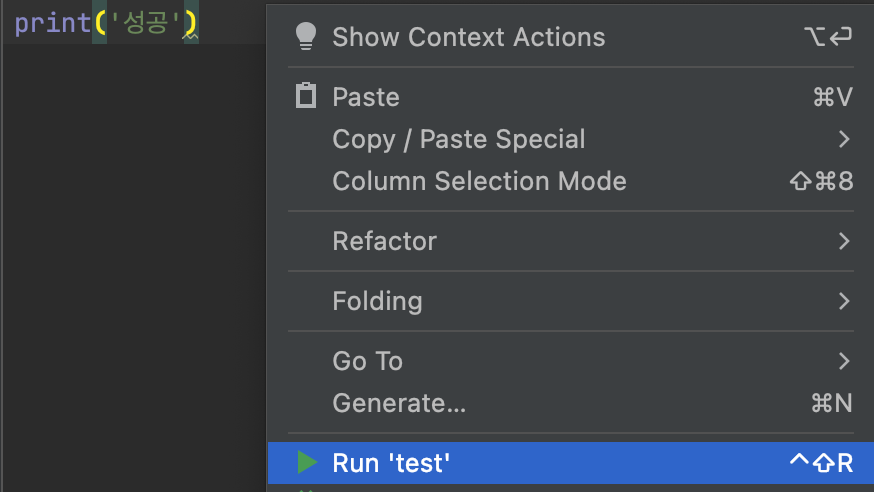Place cursor in the '성공' string
This screenshot has height=492, width=874.
(x=144, y=23)
